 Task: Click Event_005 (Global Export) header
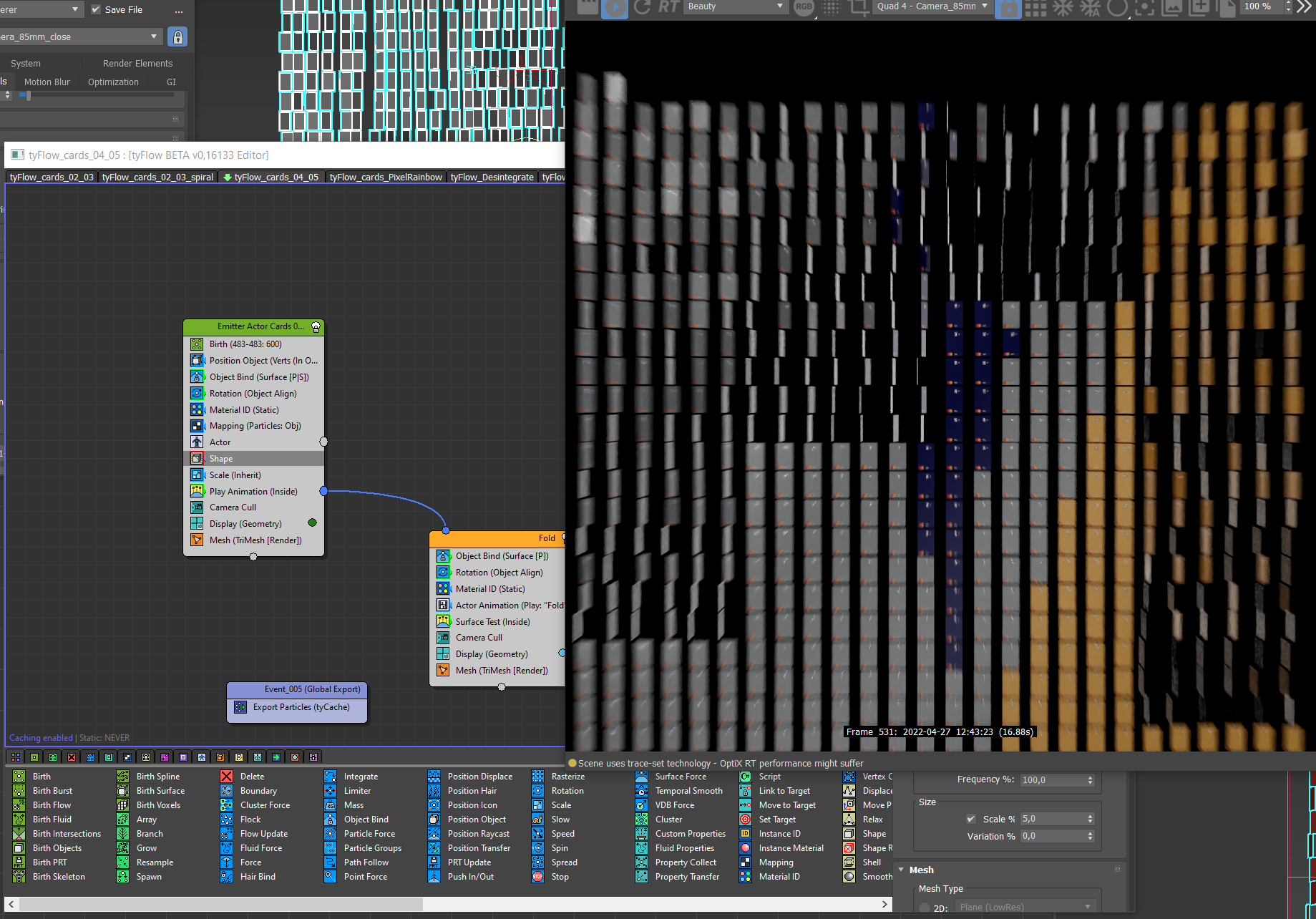[297, 689]
